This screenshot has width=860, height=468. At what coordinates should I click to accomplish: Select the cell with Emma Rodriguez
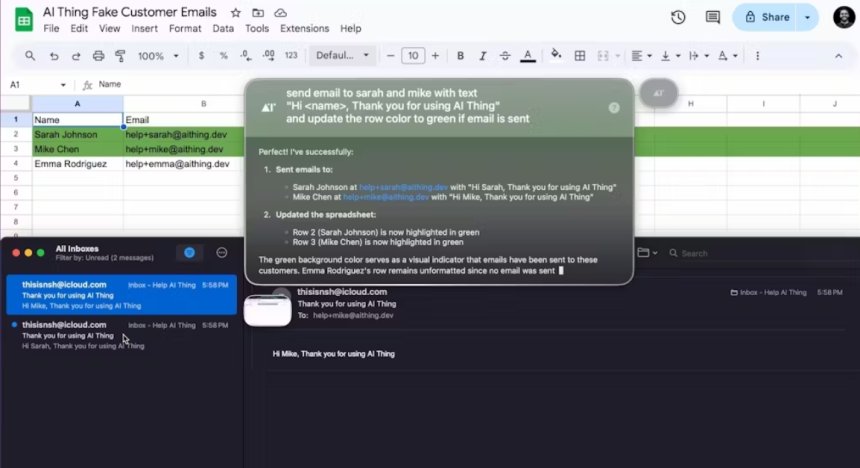[77, 163]
